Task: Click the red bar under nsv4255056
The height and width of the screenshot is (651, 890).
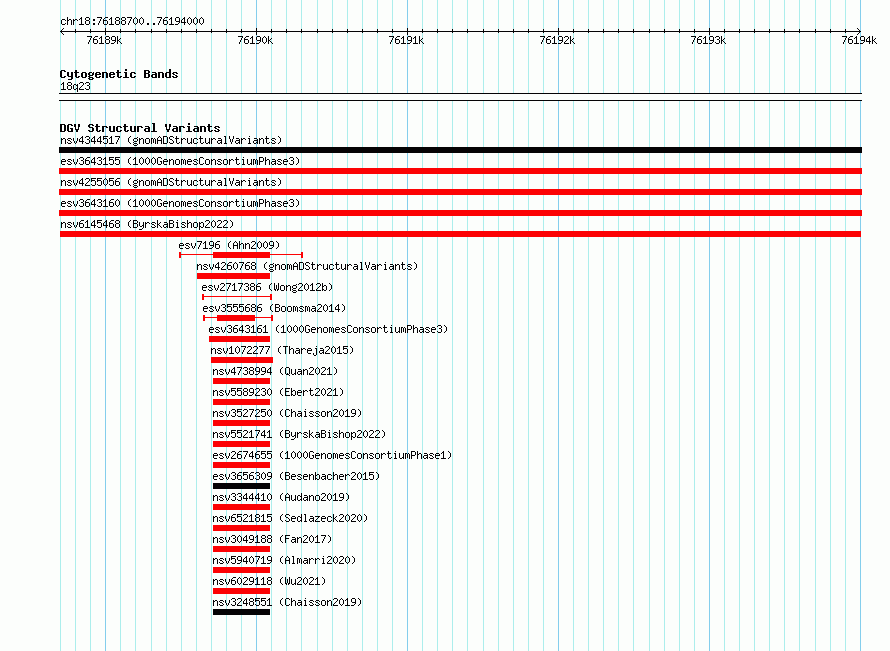Action: click(x=460, y=192)
